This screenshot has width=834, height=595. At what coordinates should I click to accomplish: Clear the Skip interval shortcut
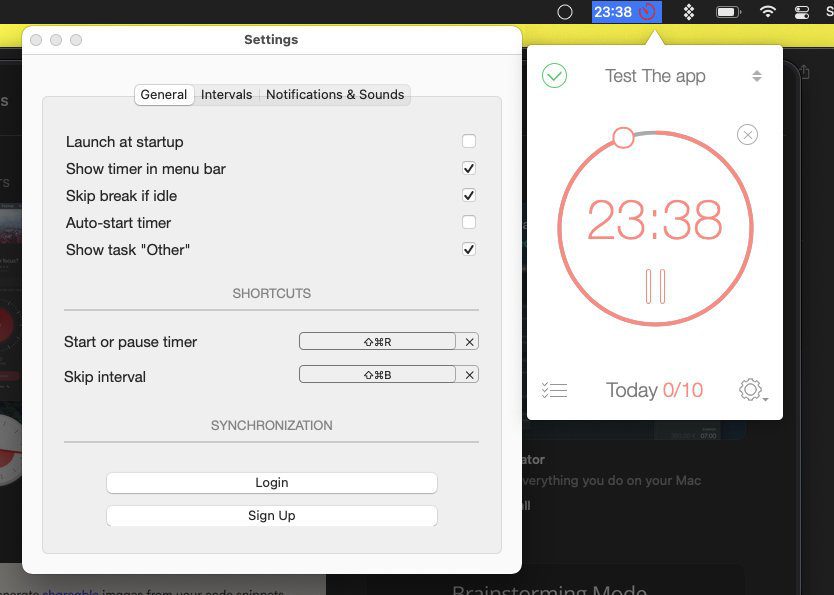(x=469, y=375)
